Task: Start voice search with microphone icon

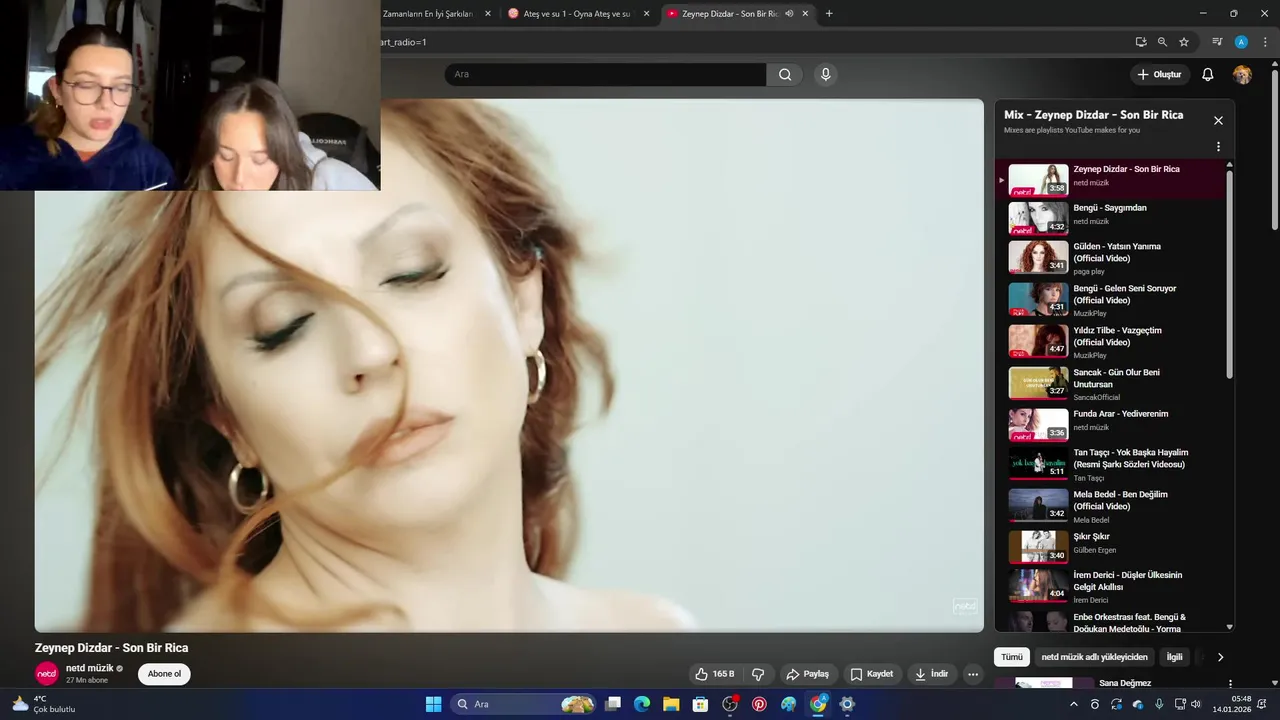Action: coord(825,74)
